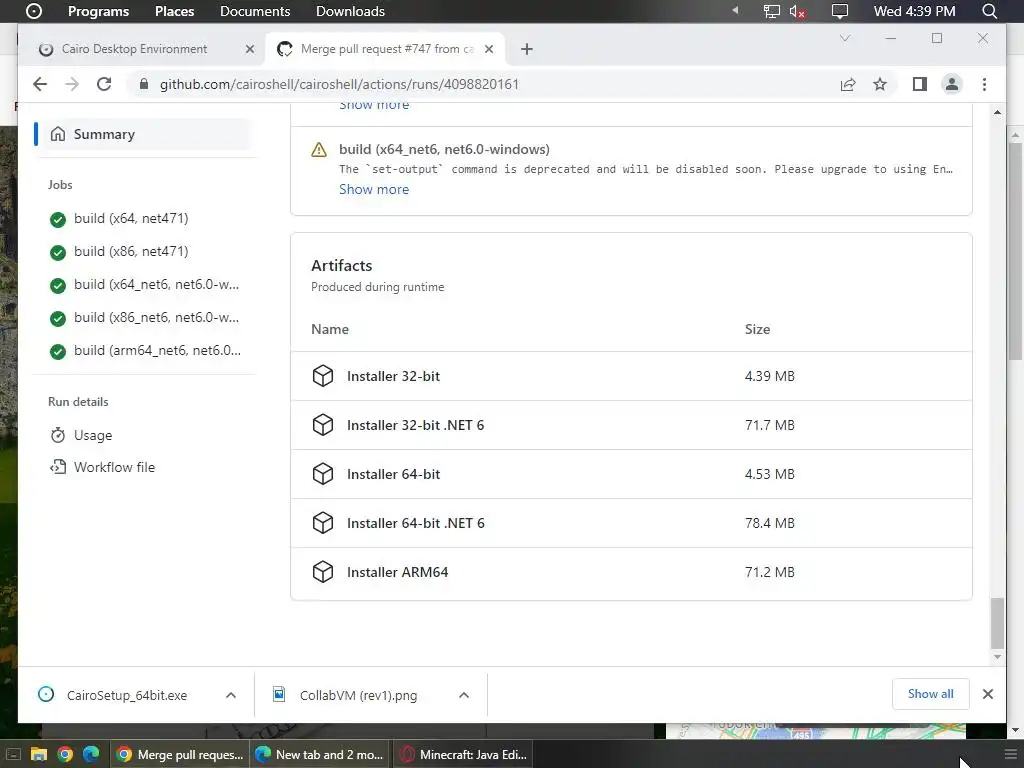Open a new browser tab

(526, 49)
